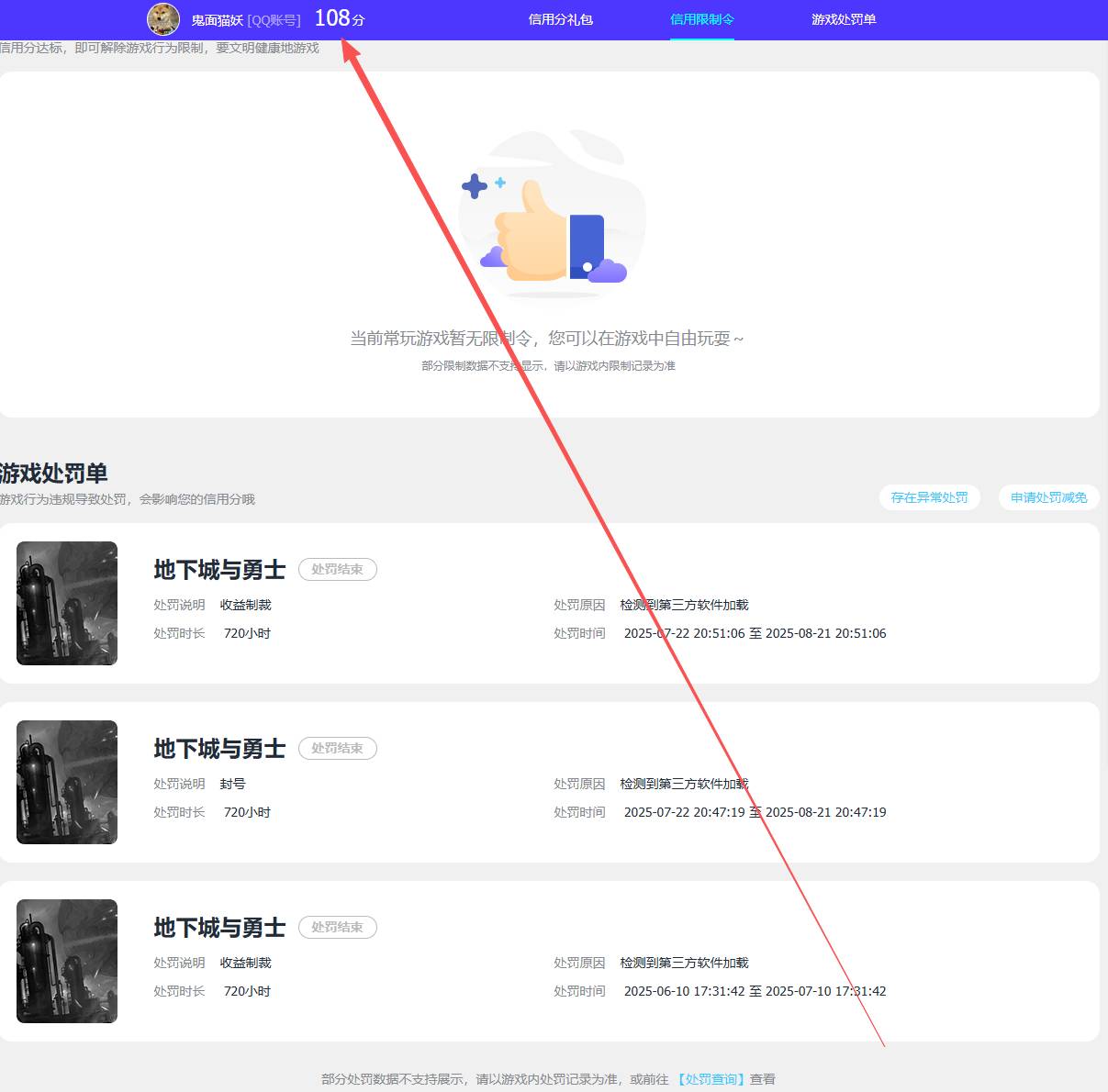Screen dimensions: 1108x1092
Task: Click the game thumbnail of the first penalty card
Action: [x=67, y=603]
